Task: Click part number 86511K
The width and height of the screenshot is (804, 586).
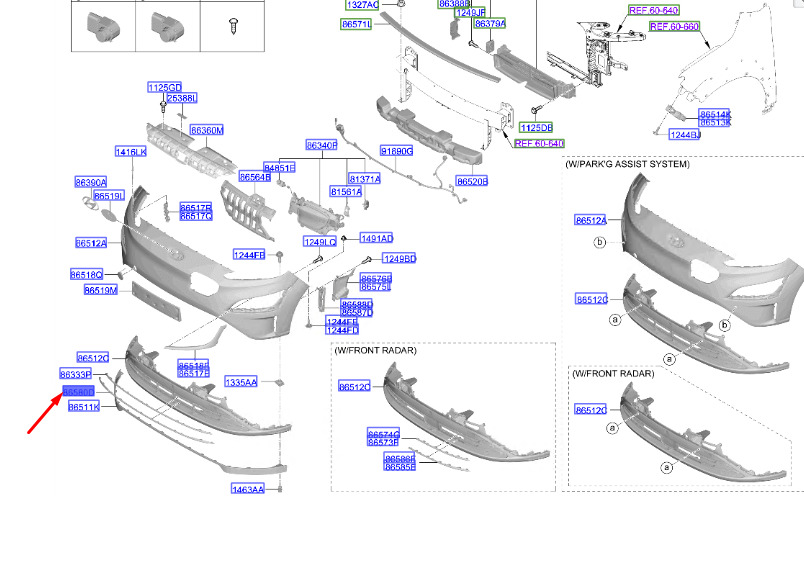Action: pos(84,407)
